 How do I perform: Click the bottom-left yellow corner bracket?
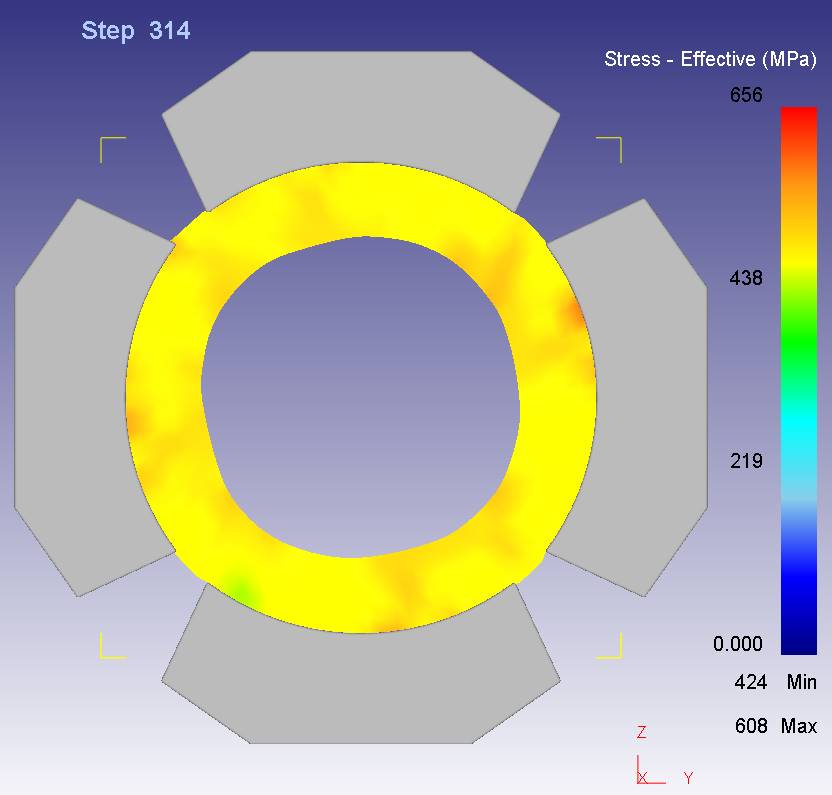(x=111, y=647)
